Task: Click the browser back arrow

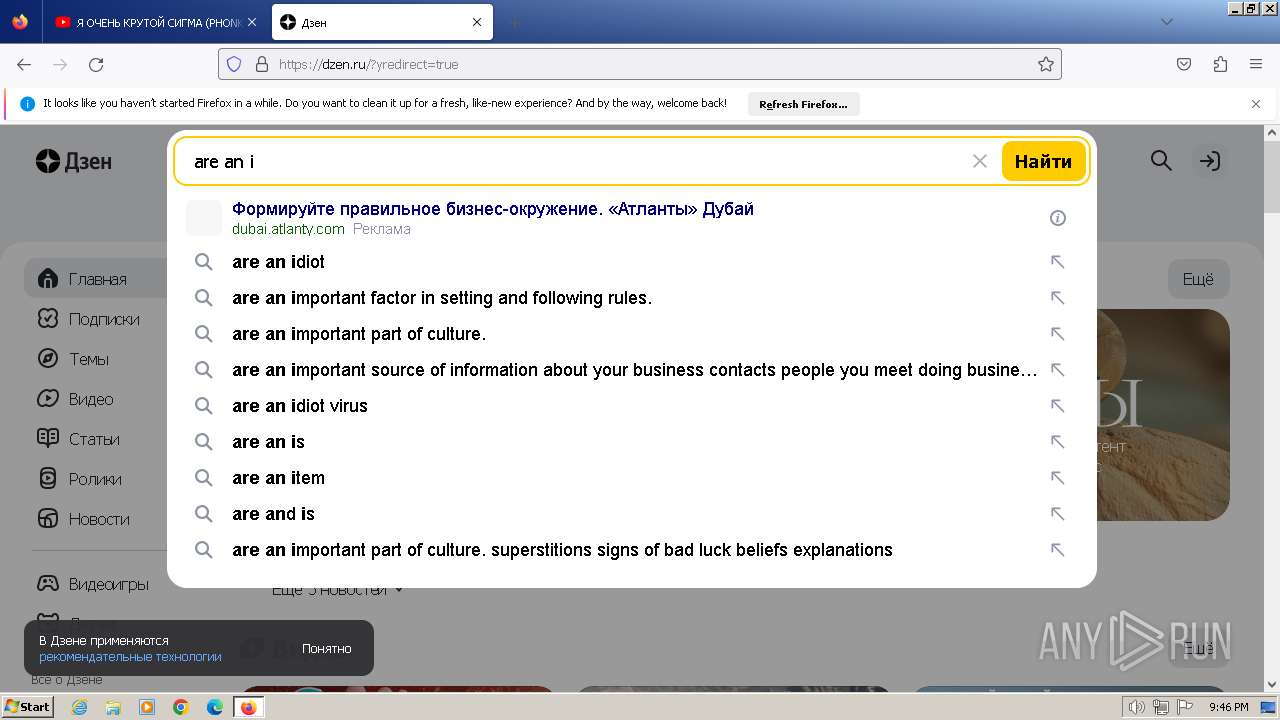Action: coord(24,64)
